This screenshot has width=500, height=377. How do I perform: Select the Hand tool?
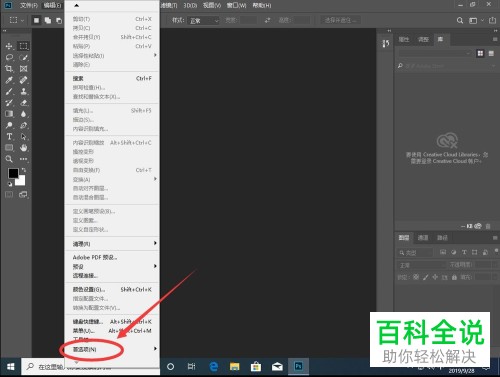[x=23, y=148]
